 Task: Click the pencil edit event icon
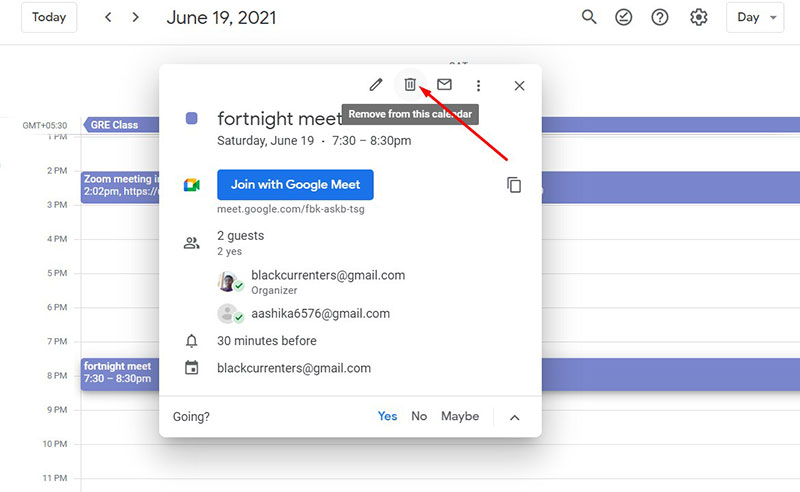pyautogui.click(x=376, y=85)
